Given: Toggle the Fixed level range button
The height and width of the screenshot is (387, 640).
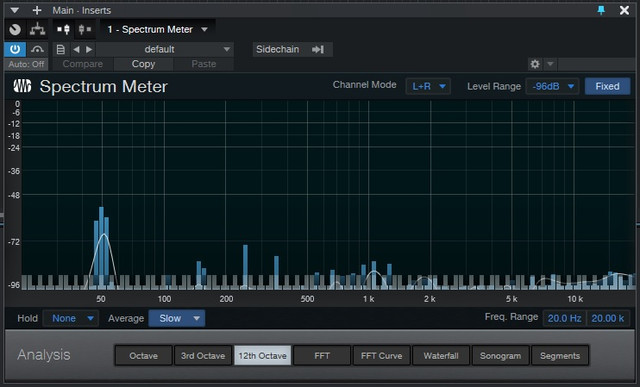Looking at the screenshot, I should [x=607, y=86].
